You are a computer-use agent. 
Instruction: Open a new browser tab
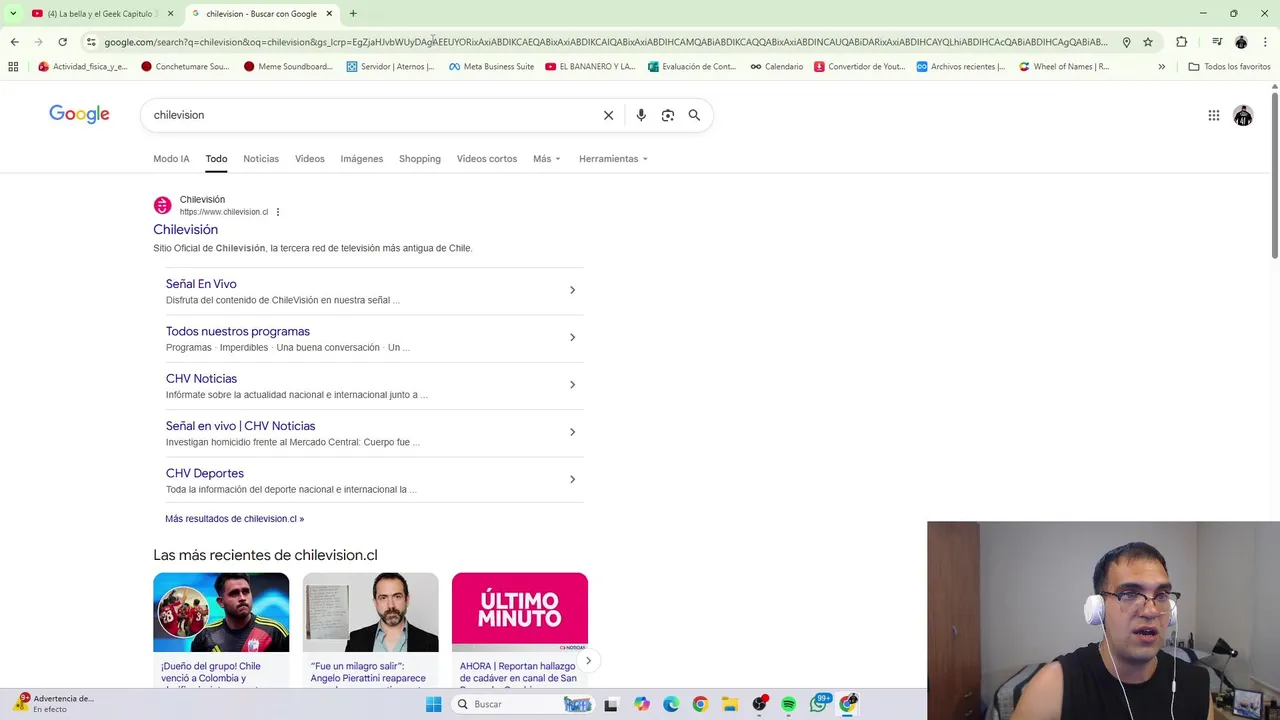pos(353,14)
